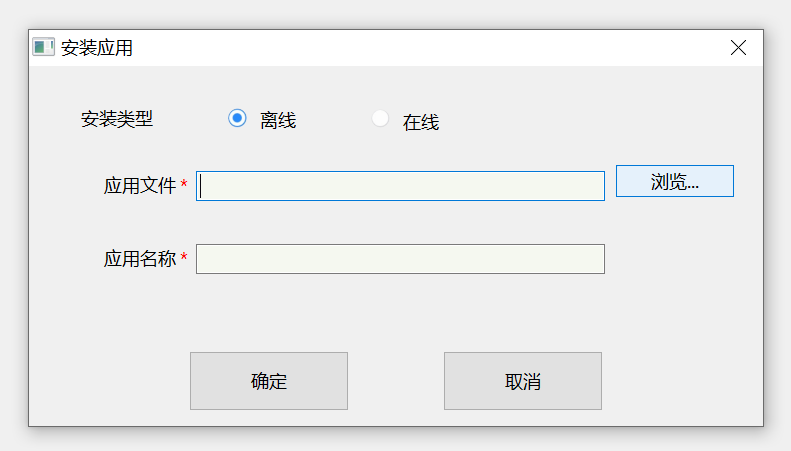Viewport: 791px width, 451px height.
Task: Click the 安装应用 window title text
Action: [x=97, y=48]
